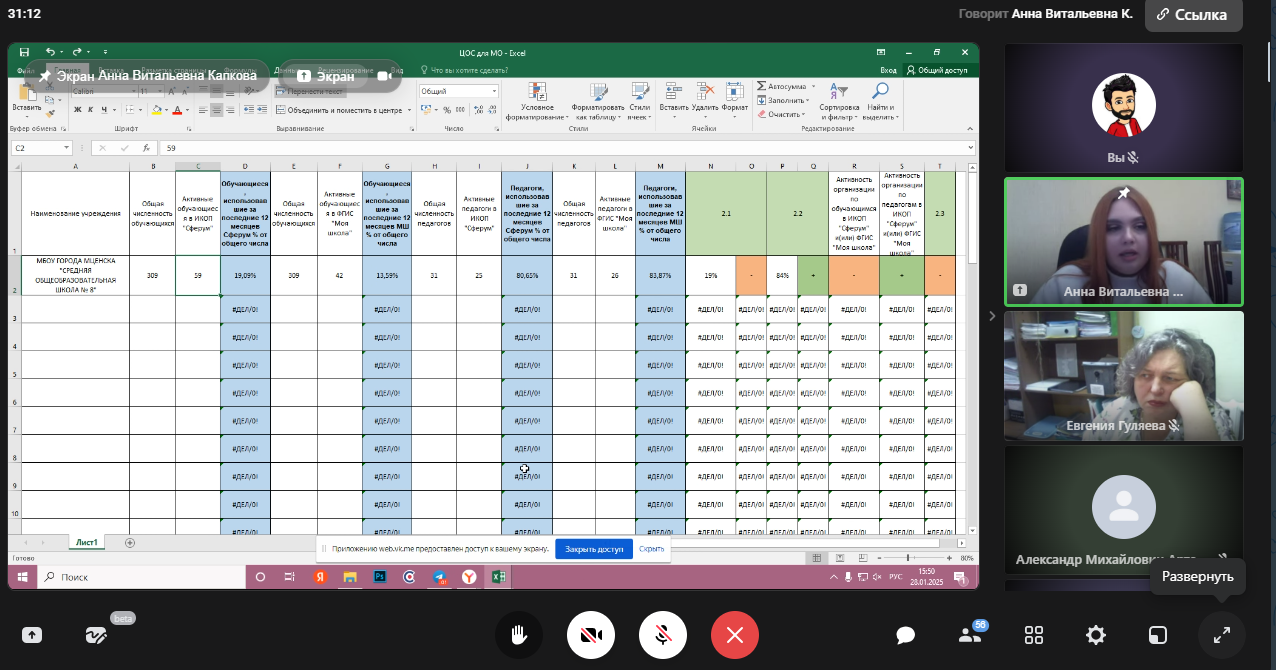Expand the call to full screen
The height and width of the screenshot is (670, 1276).
pos(1221,635)
